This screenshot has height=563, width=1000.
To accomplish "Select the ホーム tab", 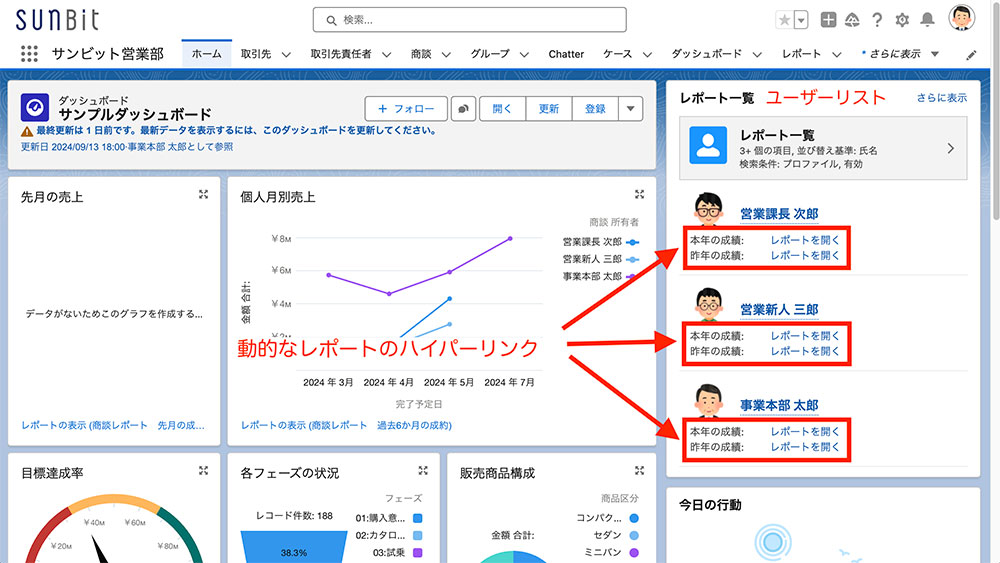I will pyautogui.click(x=207, y=54).
